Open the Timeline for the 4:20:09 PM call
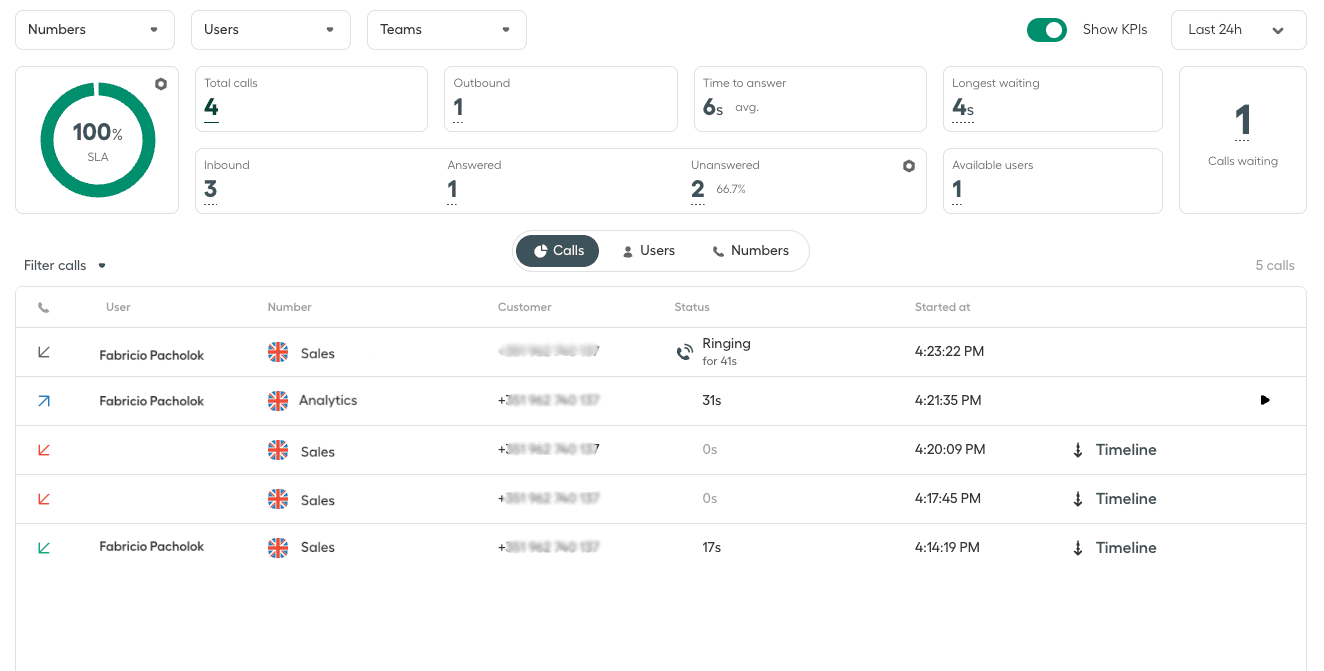The image size is (1324, 671). [x=1126, y=450]
